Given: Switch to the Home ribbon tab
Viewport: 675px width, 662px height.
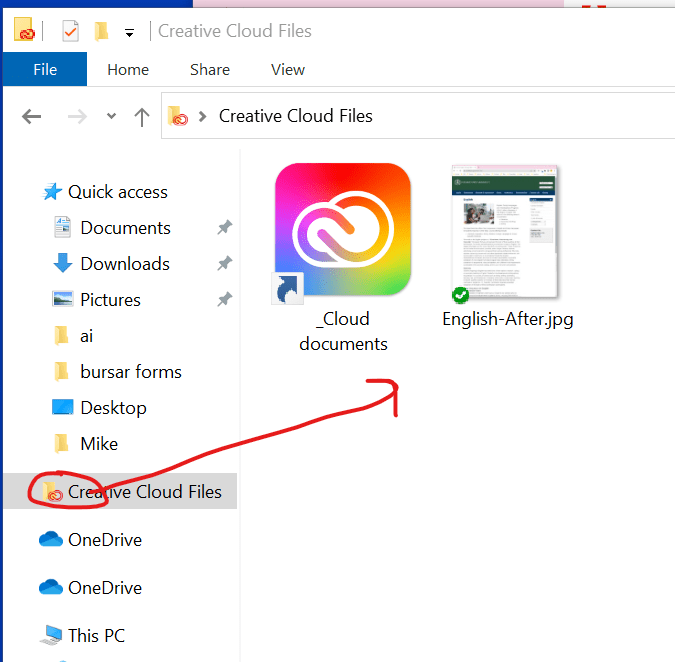Looking at the screenshot, I should 128,69.
